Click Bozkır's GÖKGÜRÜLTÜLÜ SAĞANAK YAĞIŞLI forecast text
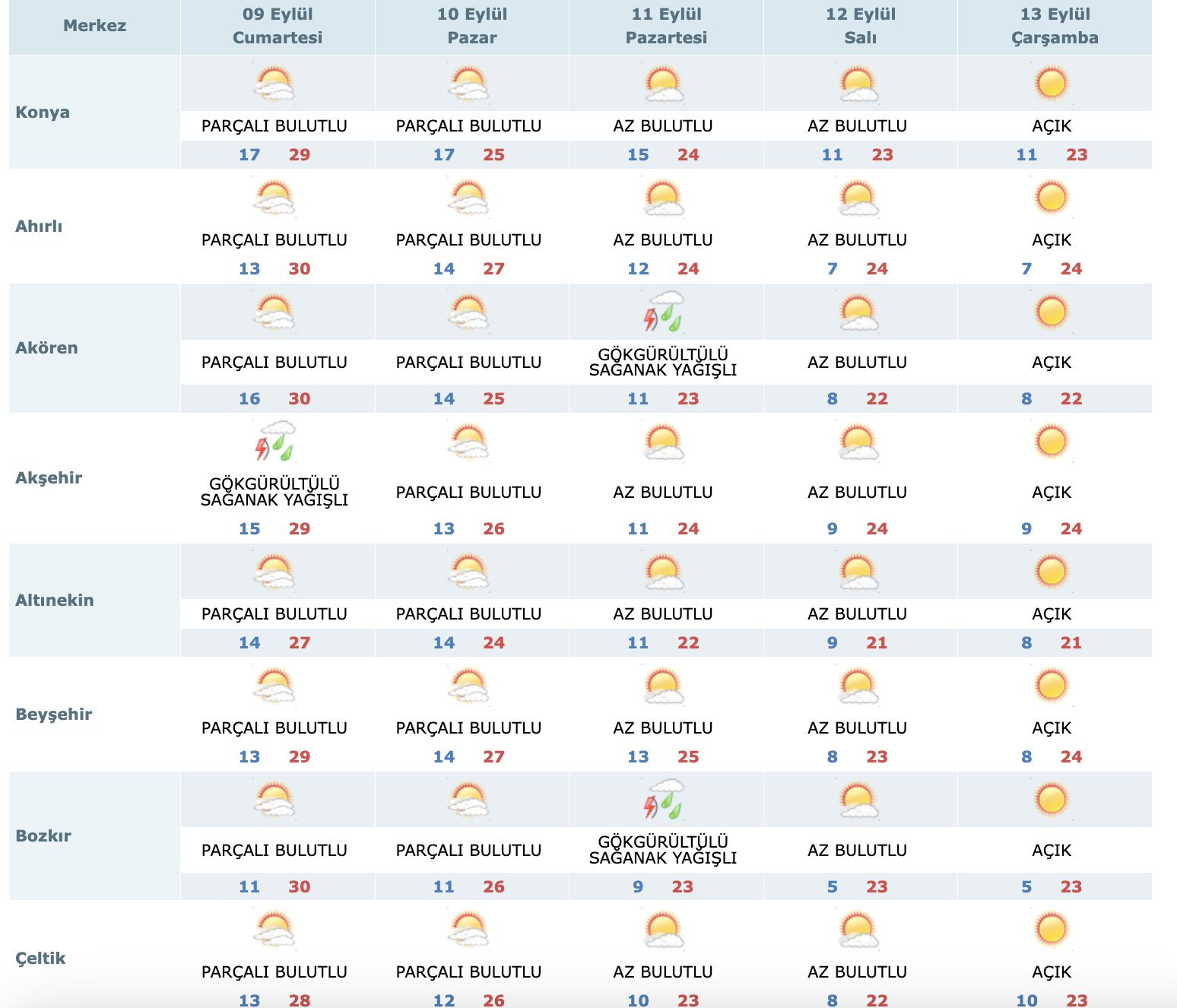Image resolution: width=1177 pixels, height=1008 pixels. coord(663,849)
